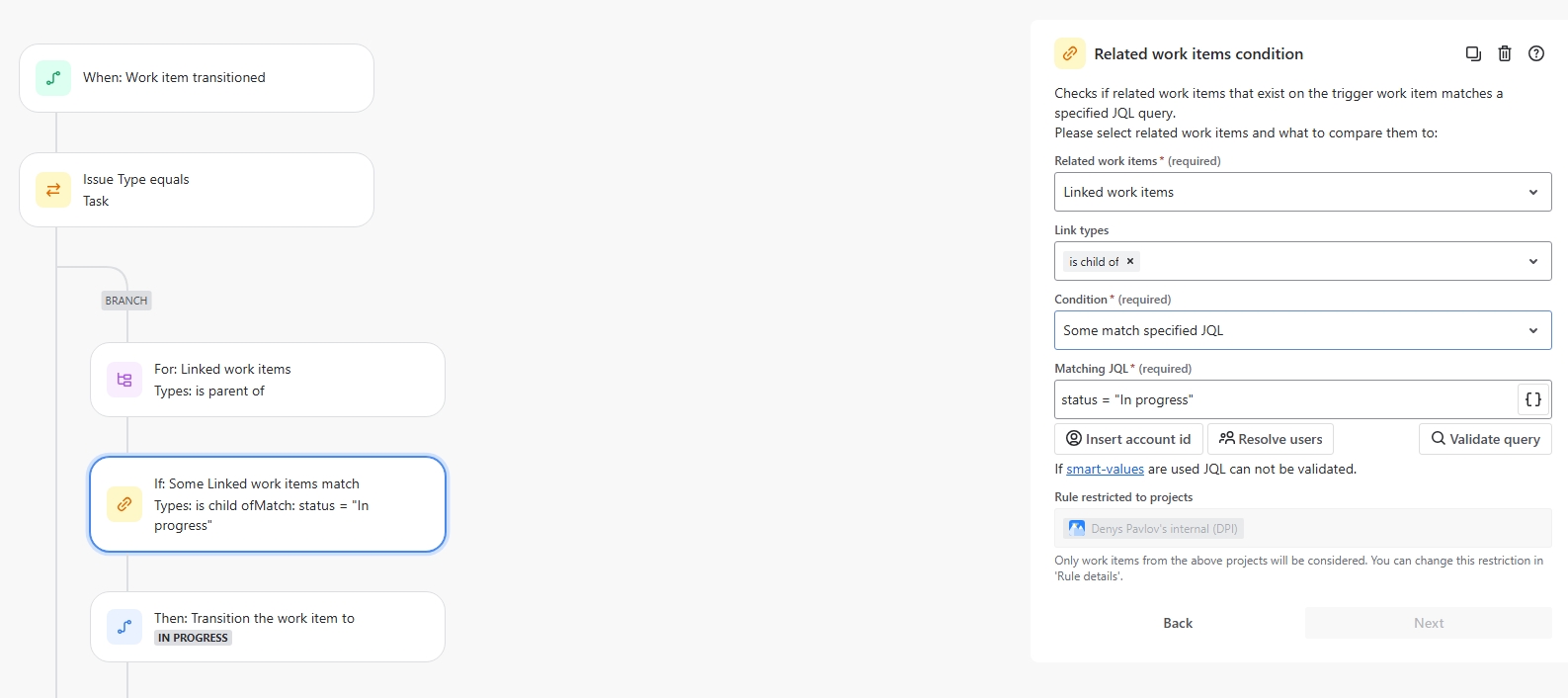Image resolution: width=1568 pixels, height=698 pixels.
Task: Click the Denys Pavlov's internal project icon
Action: (1077, 528)
